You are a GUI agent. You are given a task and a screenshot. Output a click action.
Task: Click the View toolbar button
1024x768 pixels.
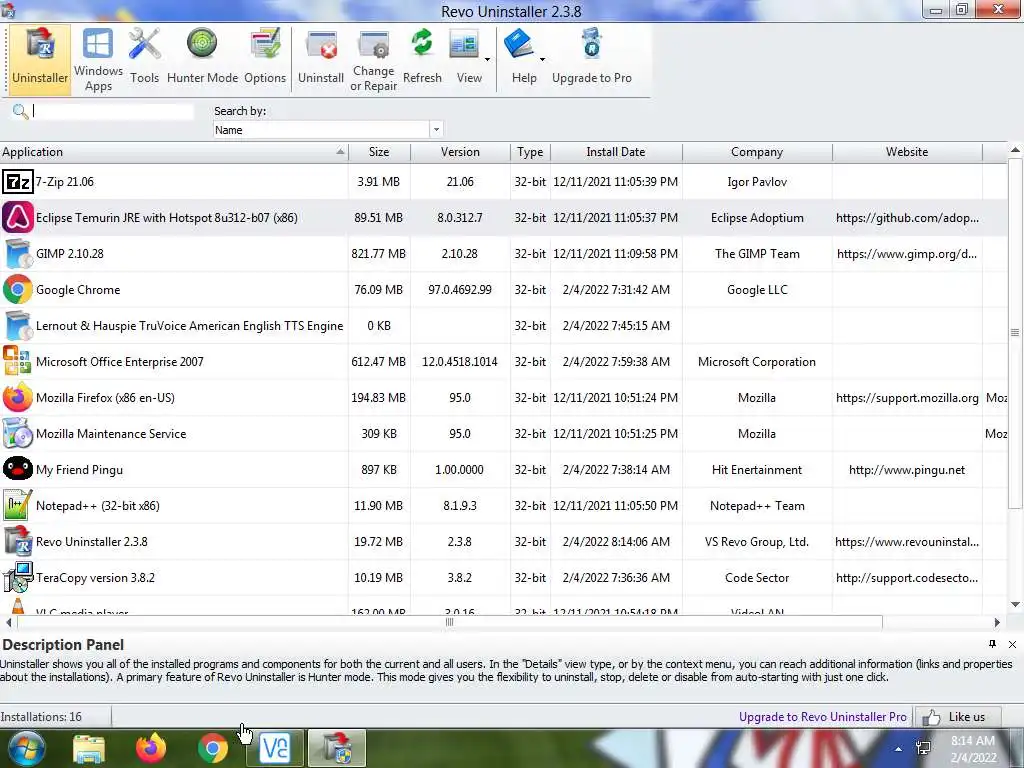(465, 59)
